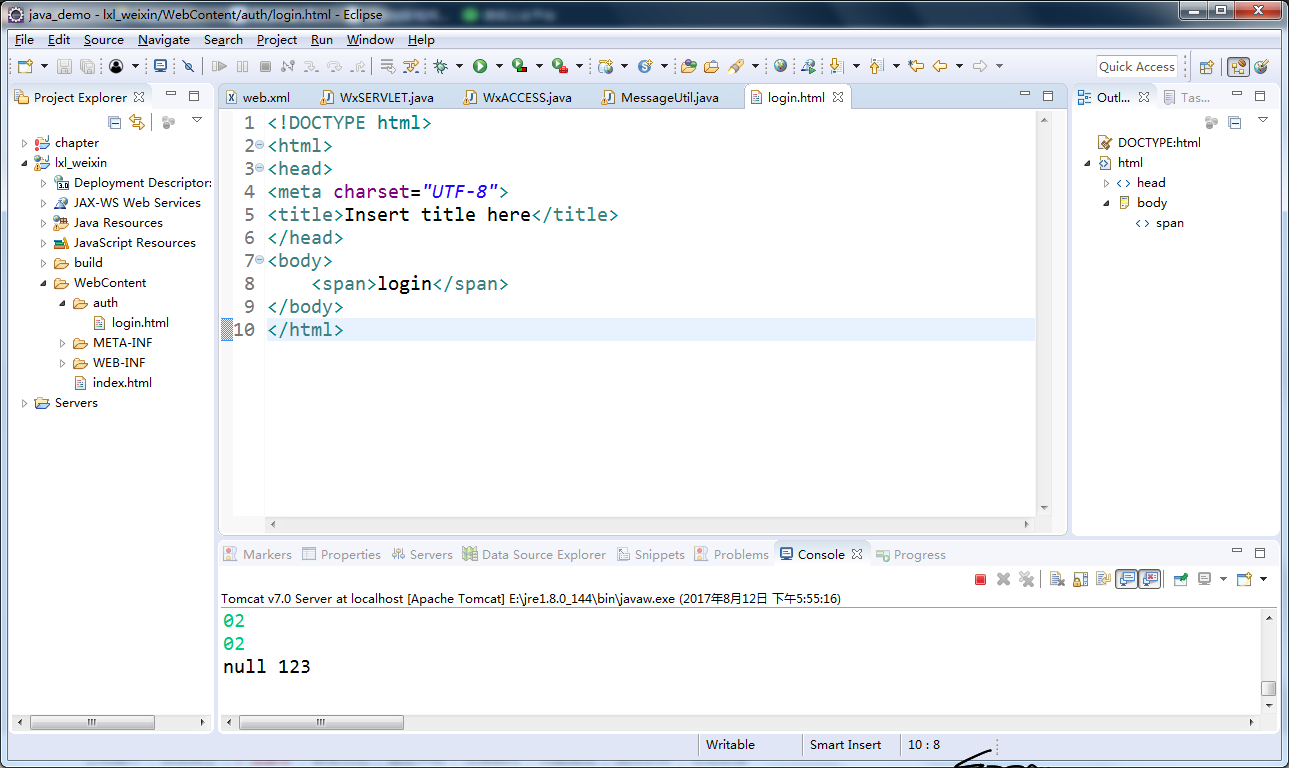Open the Window menu

click(370, 40)
